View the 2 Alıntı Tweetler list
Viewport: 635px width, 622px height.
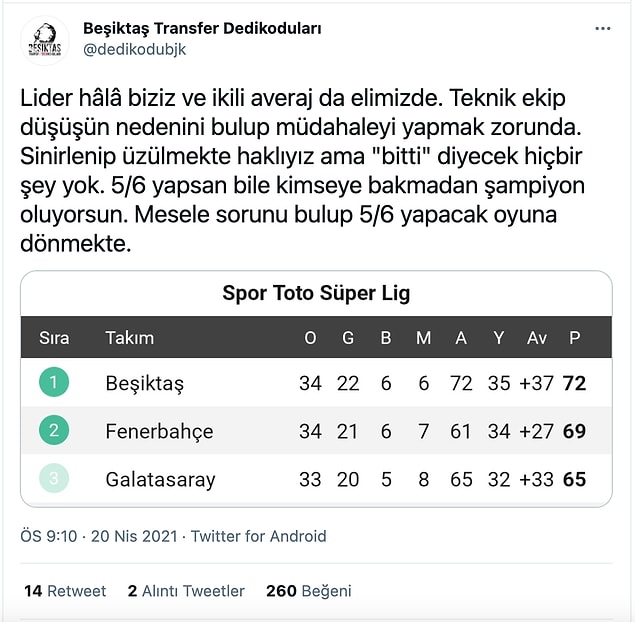coord(186,591)
